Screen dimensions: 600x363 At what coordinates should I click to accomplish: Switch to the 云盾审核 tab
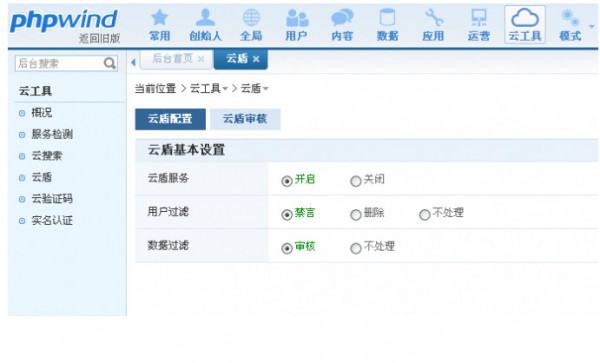(245, 119)
